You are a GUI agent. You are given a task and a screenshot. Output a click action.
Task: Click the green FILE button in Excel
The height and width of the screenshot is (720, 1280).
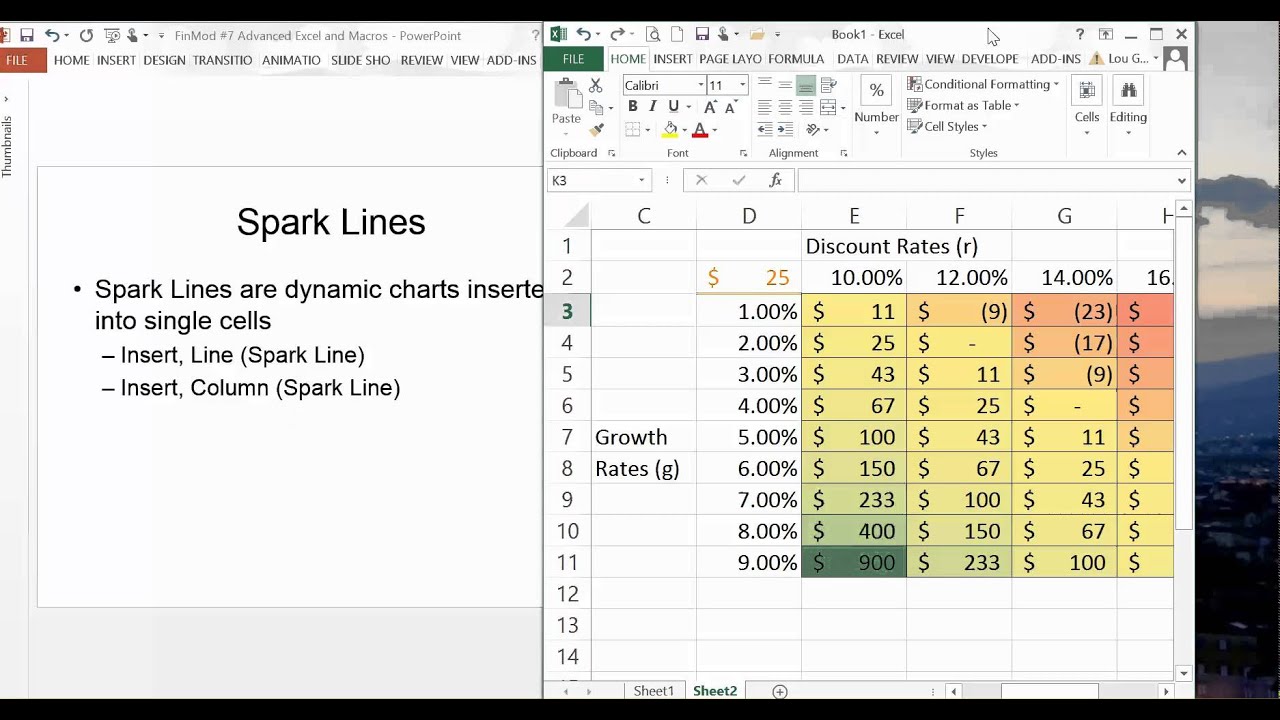[x=573, y=59]
